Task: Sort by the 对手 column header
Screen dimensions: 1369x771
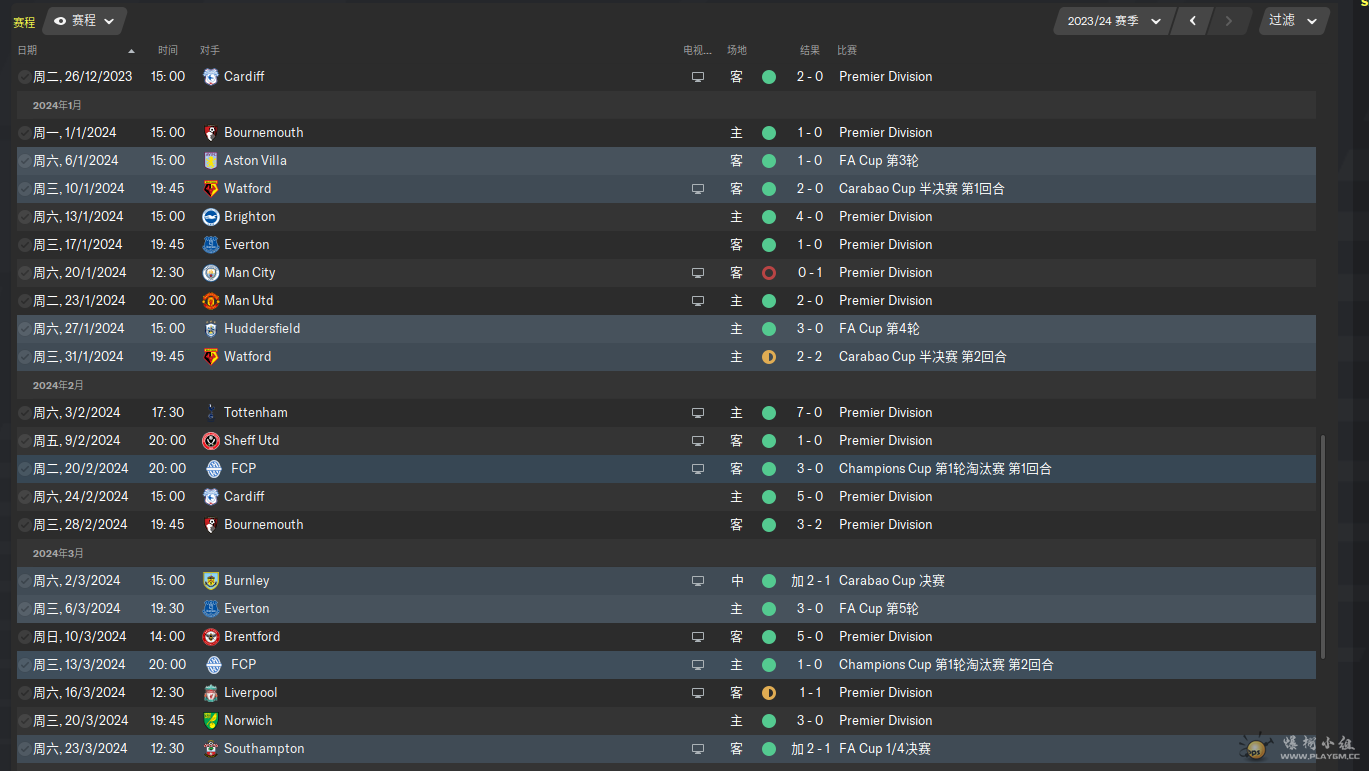Action: tap(210, 50)
